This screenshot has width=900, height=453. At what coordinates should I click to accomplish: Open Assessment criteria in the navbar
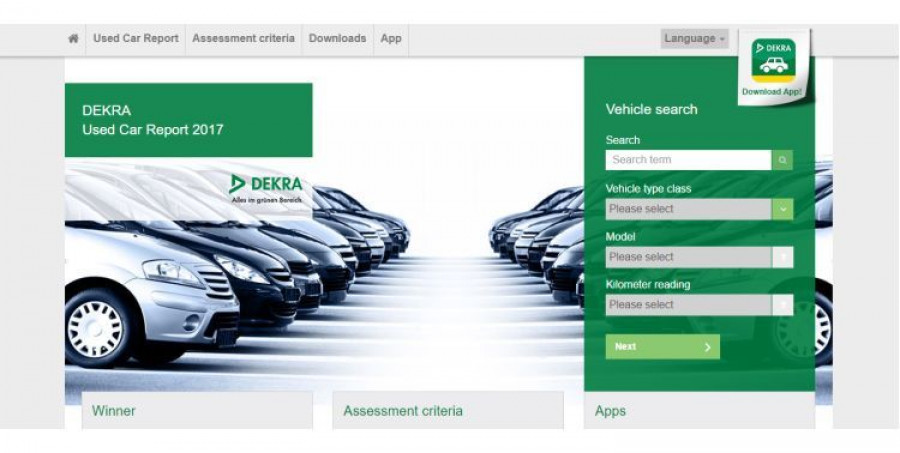[243, 38]
